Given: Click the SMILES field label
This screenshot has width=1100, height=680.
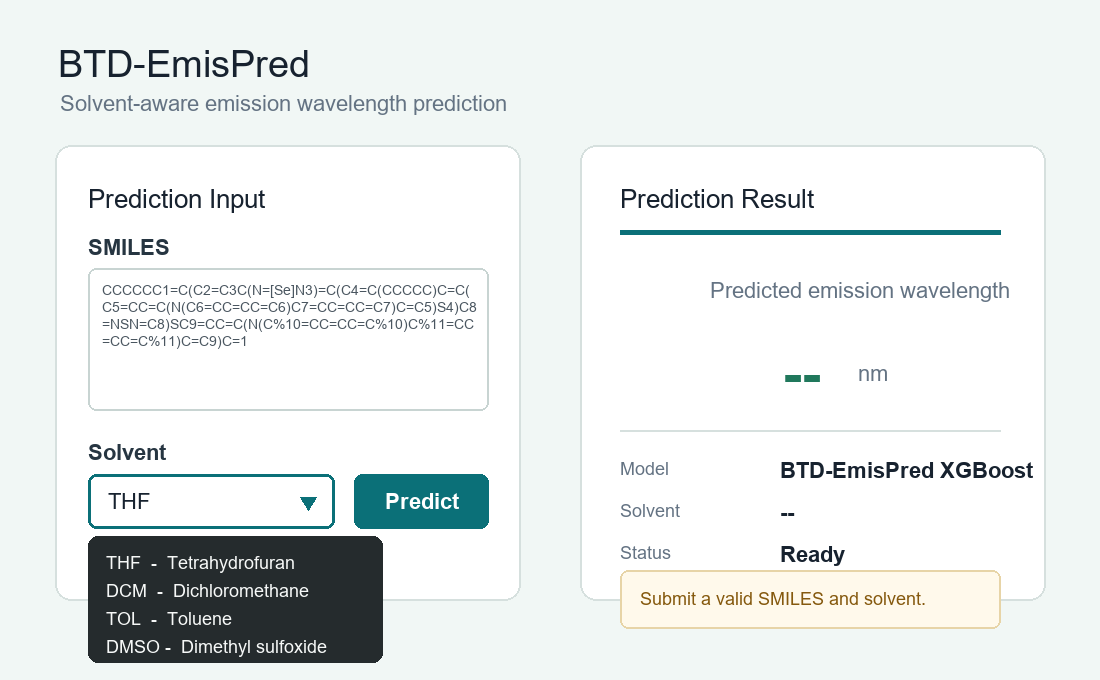Looking at the screenshot, I should [128, 248].
